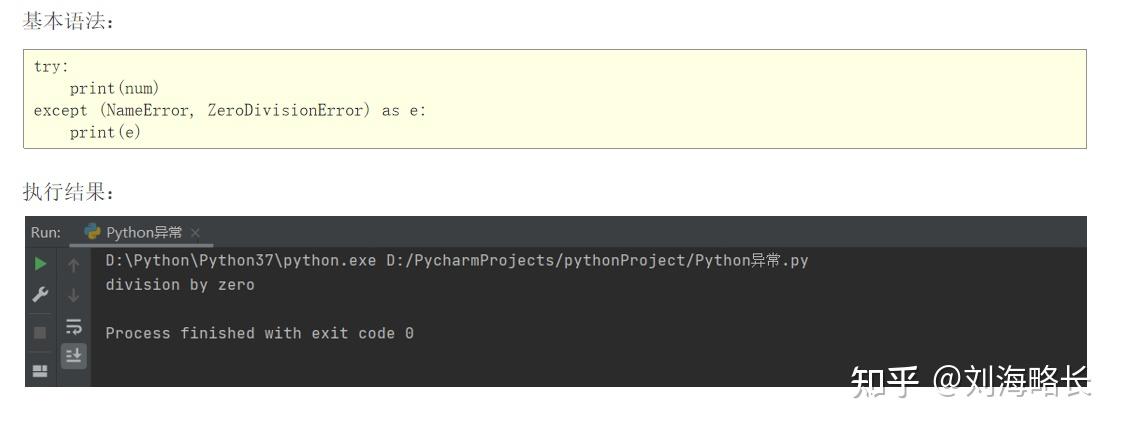
Task: Rerun the script with the green play icon
Action: [x=41, y=264]
